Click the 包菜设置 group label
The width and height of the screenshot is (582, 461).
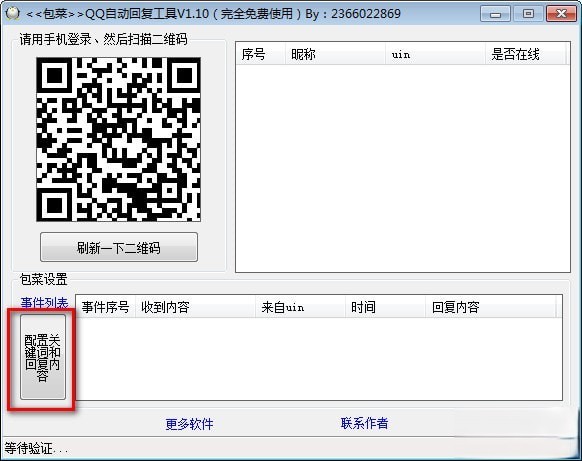tap(43, 279)
